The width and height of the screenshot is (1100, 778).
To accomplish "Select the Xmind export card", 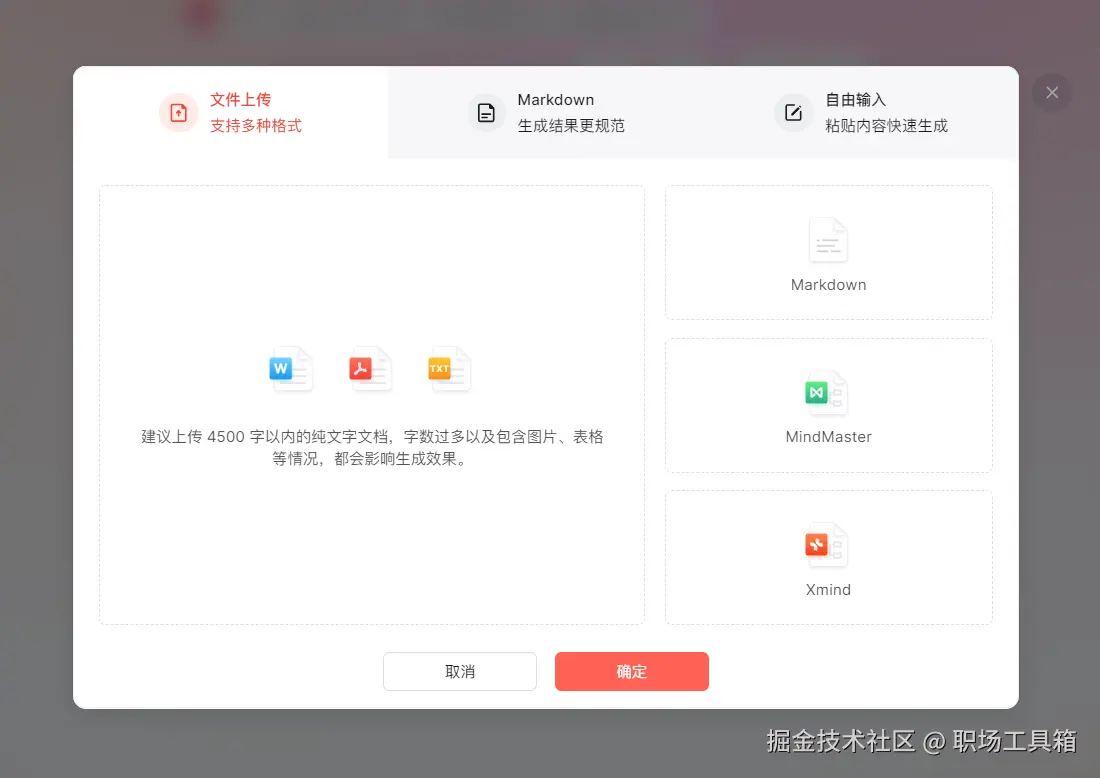I will 827,557.
